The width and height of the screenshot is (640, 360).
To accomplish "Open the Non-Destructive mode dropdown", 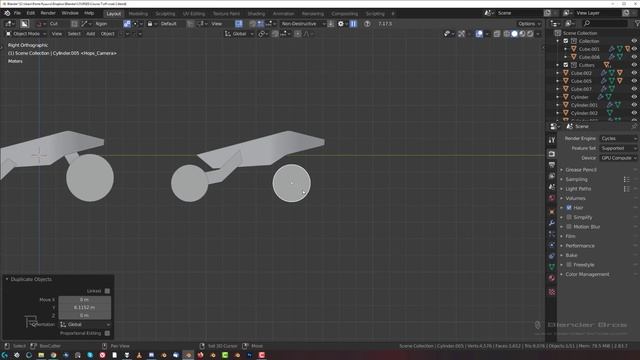I will (303, 24).
